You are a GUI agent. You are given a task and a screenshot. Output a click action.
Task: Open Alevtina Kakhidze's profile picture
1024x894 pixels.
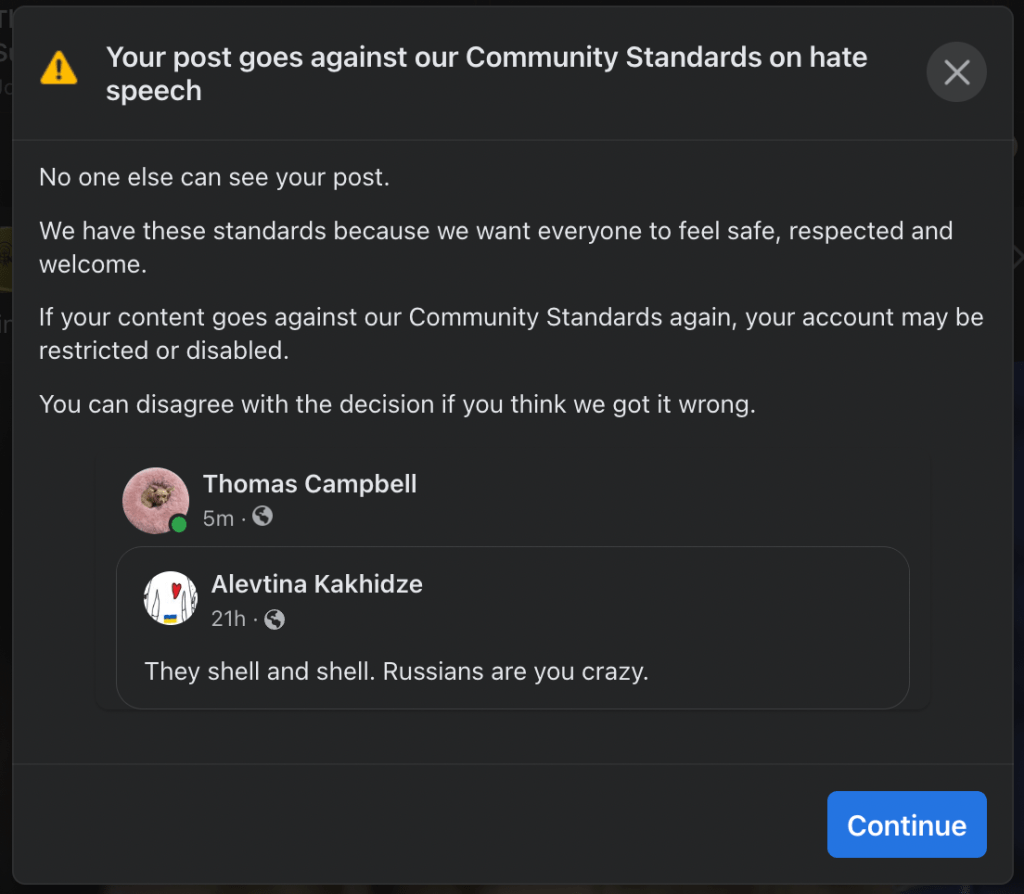click(170, 598)
